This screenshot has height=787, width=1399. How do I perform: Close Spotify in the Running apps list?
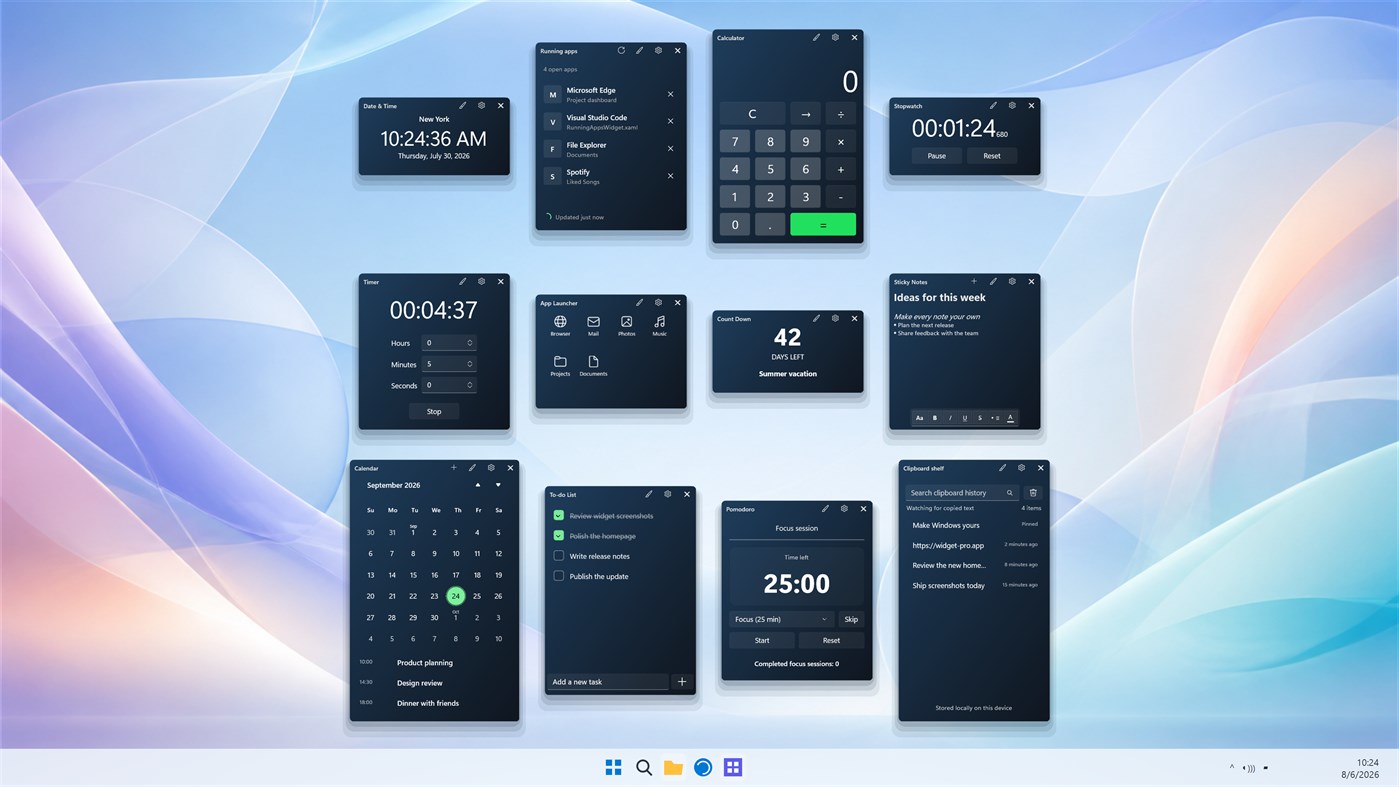click(670, 176)
